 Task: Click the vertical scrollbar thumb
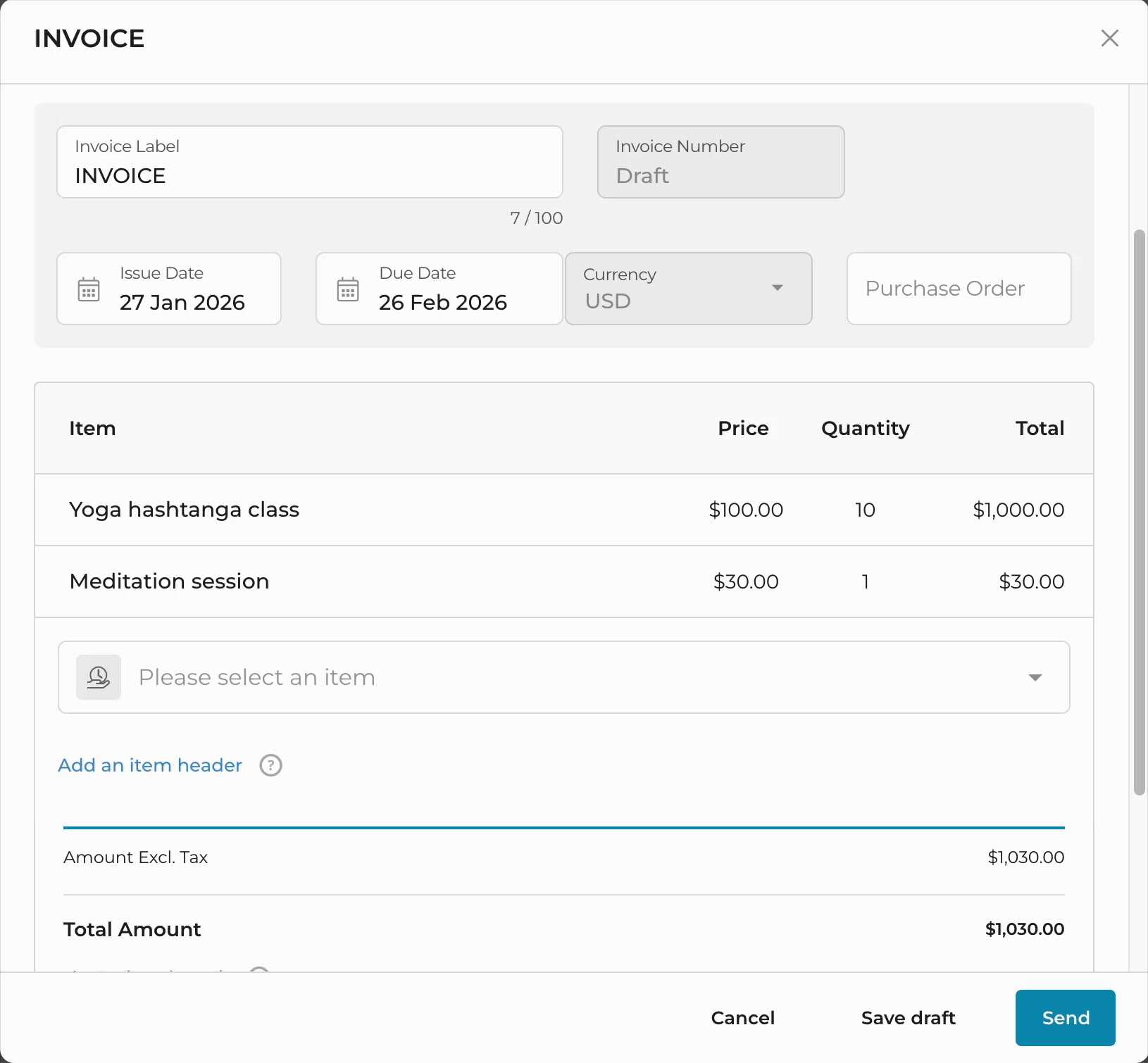[1139, 512]
